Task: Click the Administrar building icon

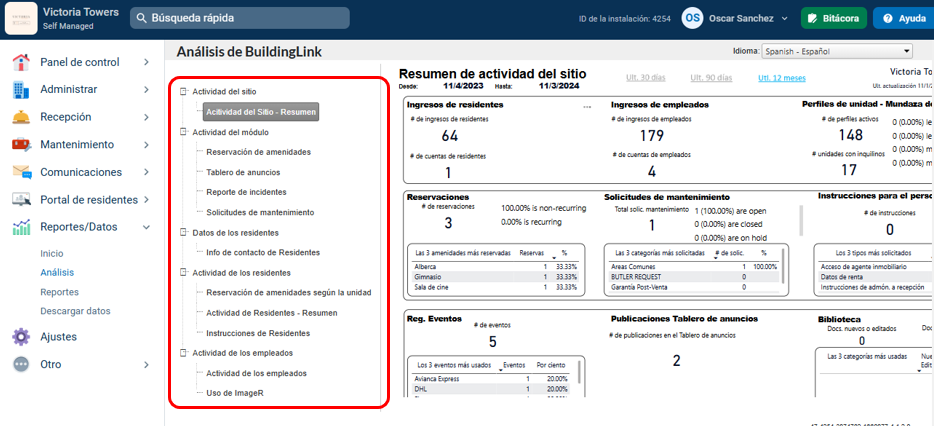Action: [21, 90]
